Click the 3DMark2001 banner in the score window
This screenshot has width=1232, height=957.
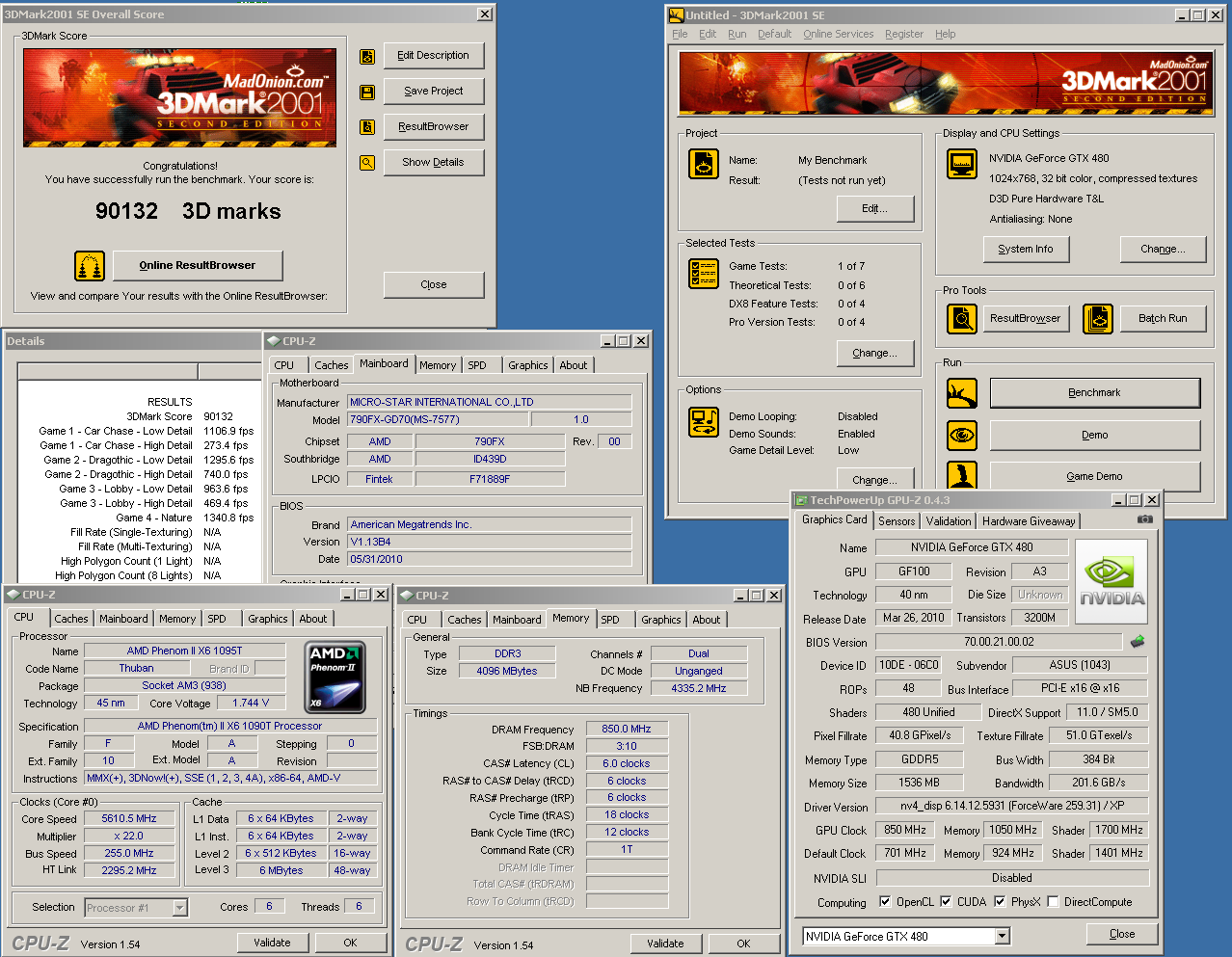[x=179, y=97]
